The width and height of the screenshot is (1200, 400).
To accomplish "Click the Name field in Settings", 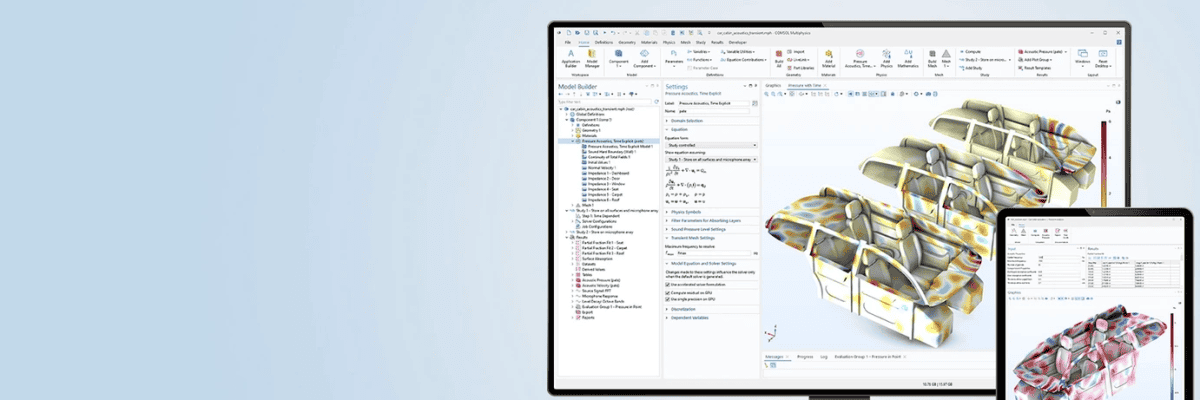I will [x=716, y=111].
